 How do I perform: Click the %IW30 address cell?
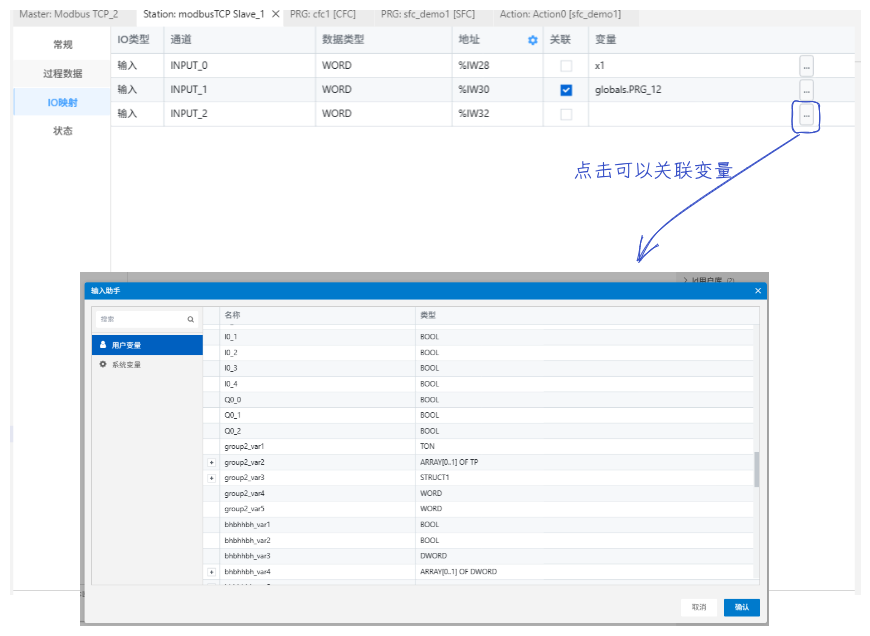pyautogui.click(x=497, y=89)
